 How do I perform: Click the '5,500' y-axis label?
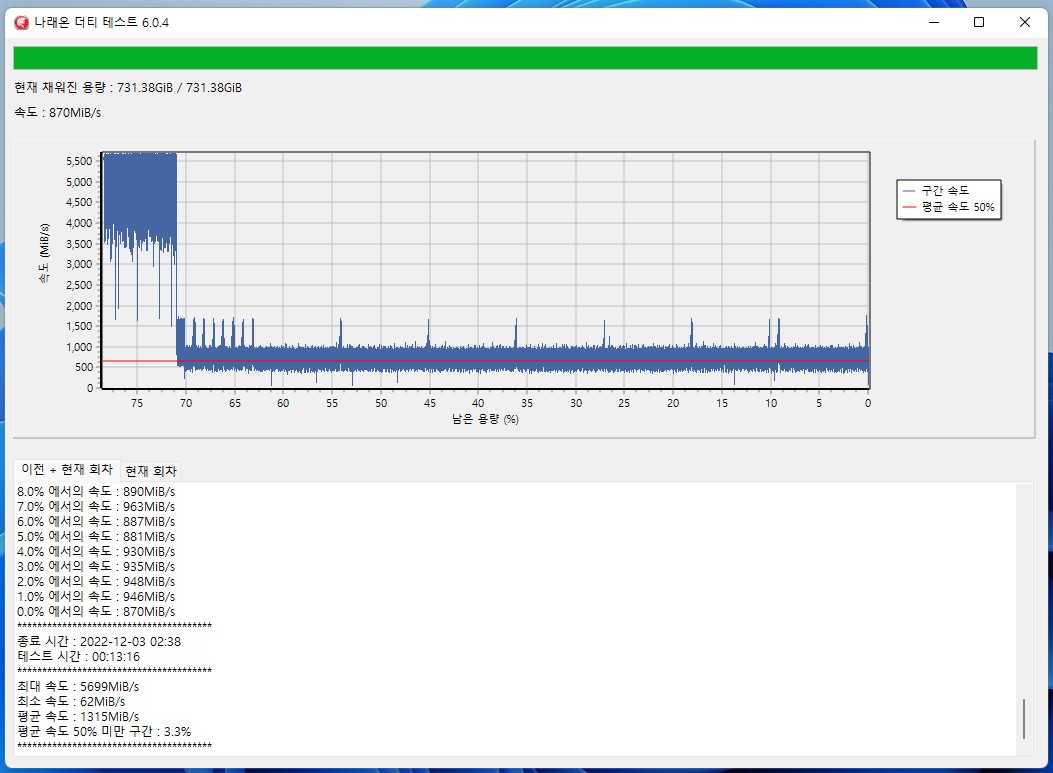pyautogui.click(x=79, y=161)
